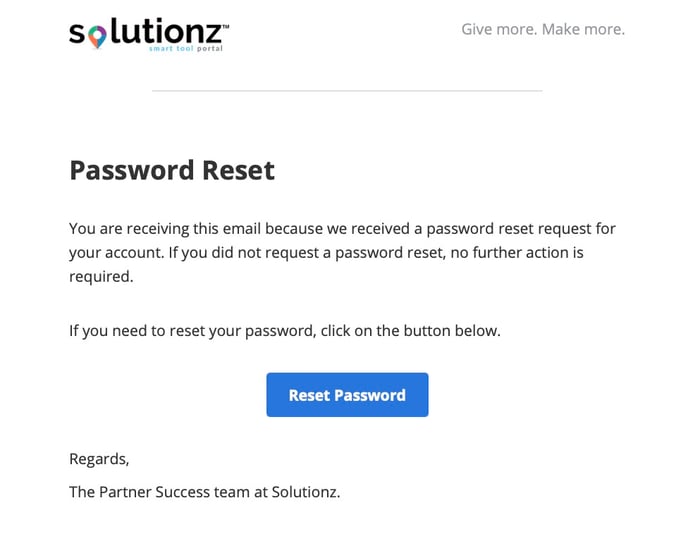Click the trademark symbol beside the logo
The width and height of the screenshot is (688, 541).
coord(226,26)
